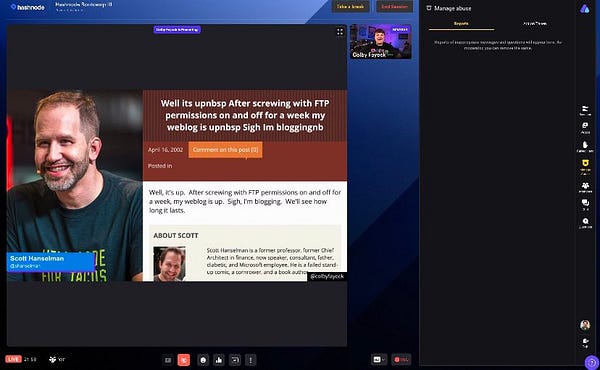Screen dimensions: 600x370
Task: Click the user avatar in the sidebar
Action: [x=585, y=325]
